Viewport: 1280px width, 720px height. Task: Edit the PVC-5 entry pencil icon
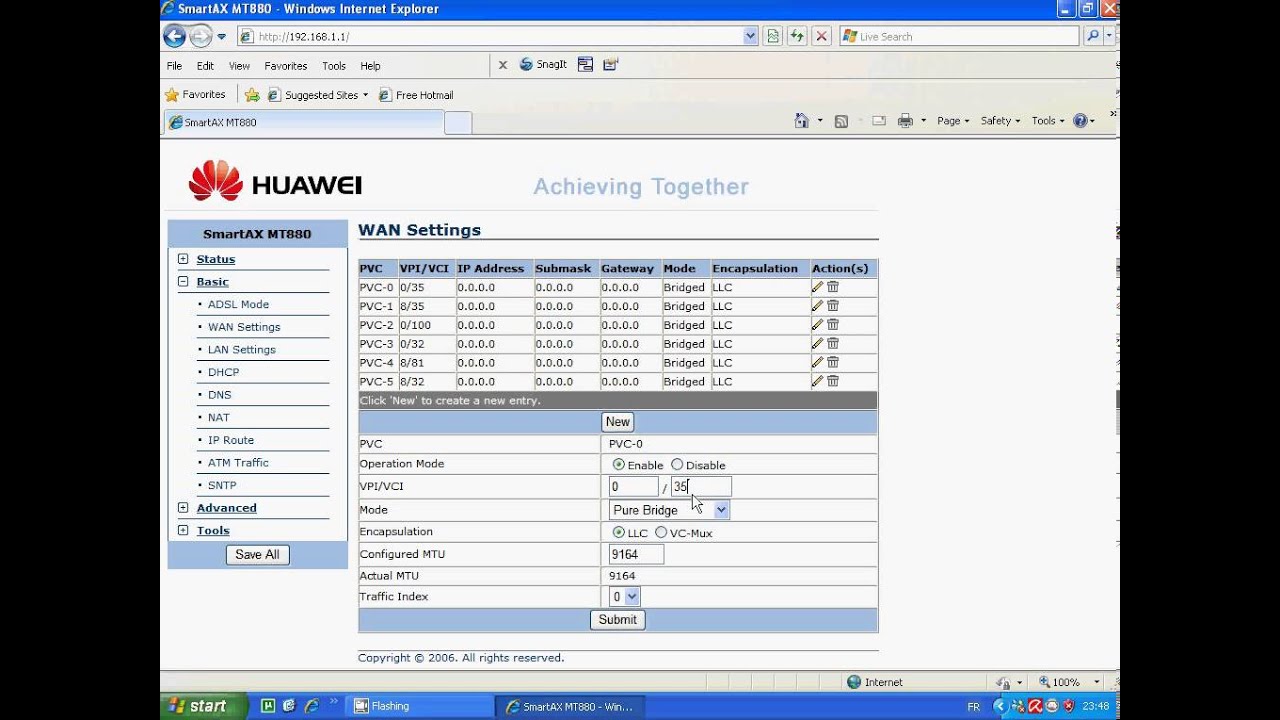click(817, 381)
